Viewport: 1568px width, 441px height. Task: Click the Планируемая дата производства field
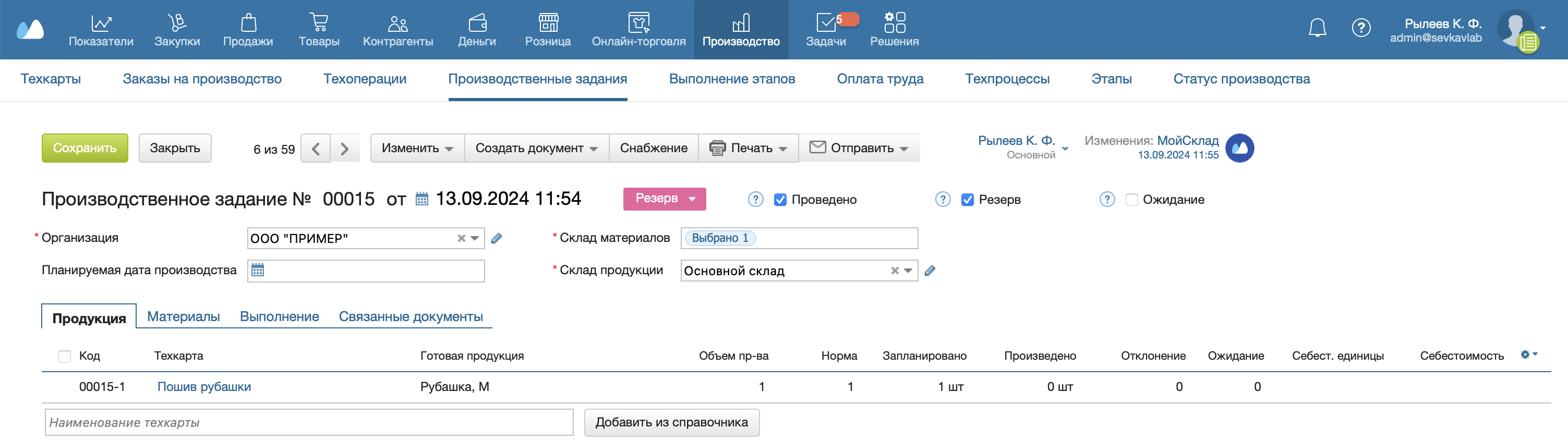pyautogui.click(x=366, y=271)
